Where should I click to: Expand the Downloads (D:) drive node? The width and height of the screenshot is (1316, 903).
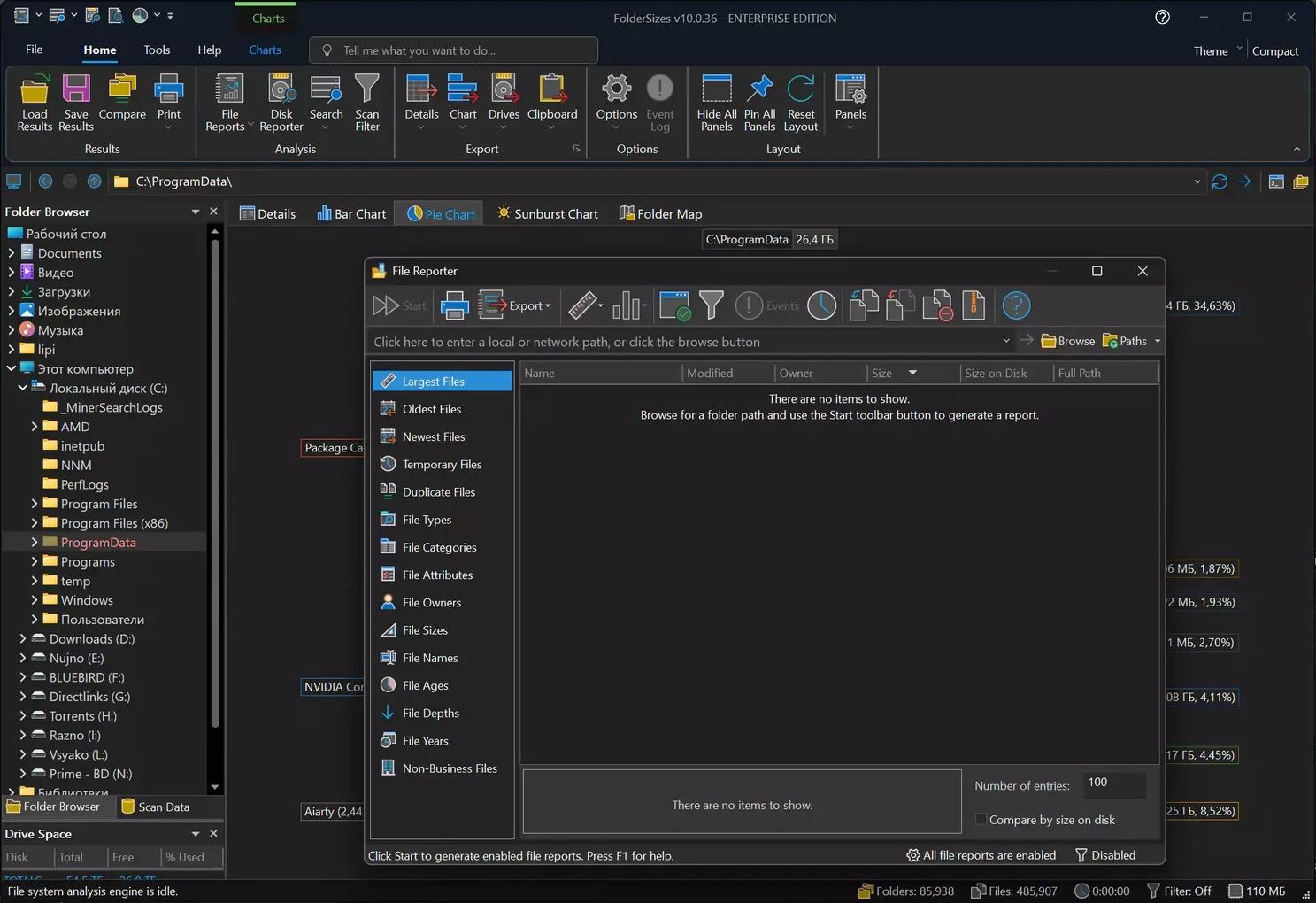[x=23, y=639]
